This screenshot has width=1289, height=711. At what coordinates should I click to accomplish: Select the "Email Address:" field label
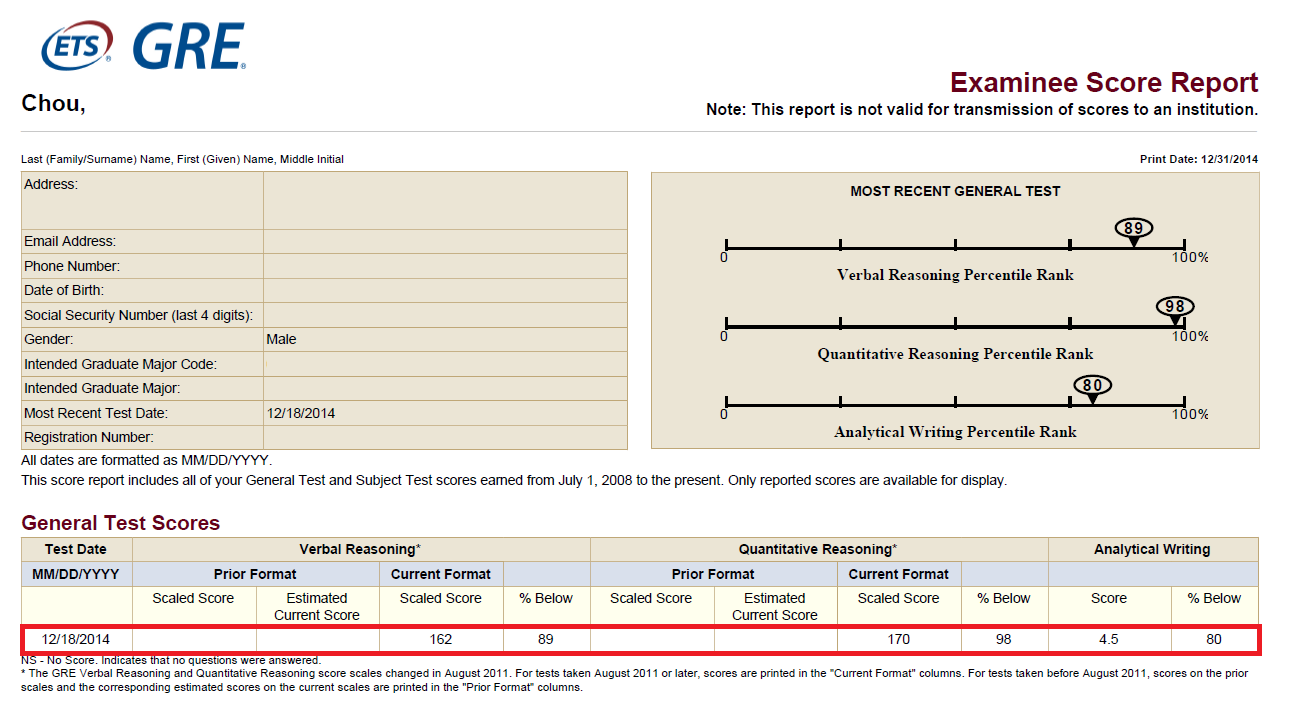[70, 241]
